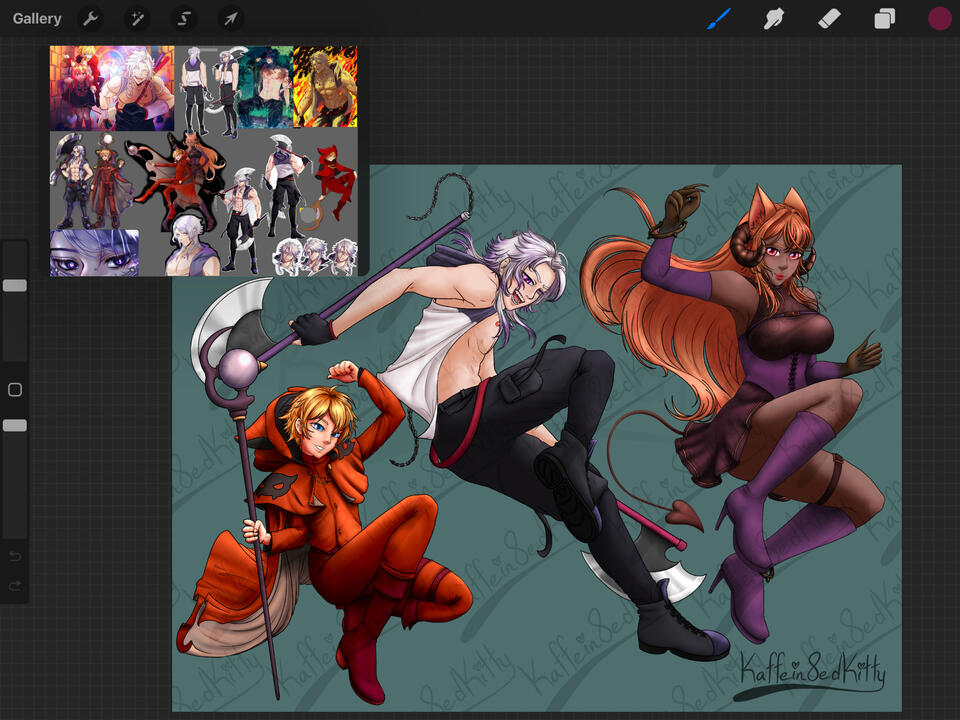Tap the Redo arrow in sidebar

point(15,586)
